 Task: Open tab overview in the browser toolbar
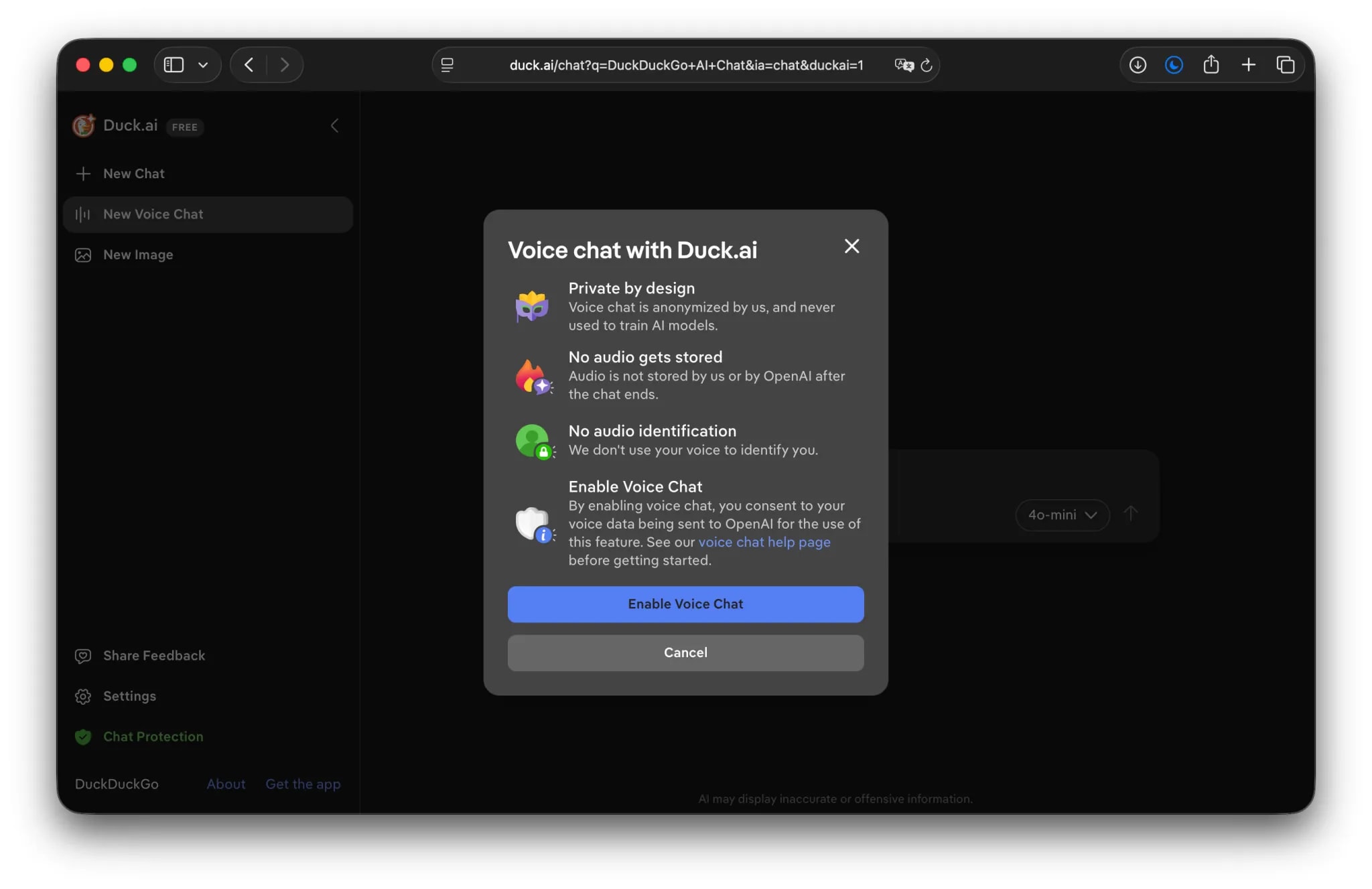1286,64
